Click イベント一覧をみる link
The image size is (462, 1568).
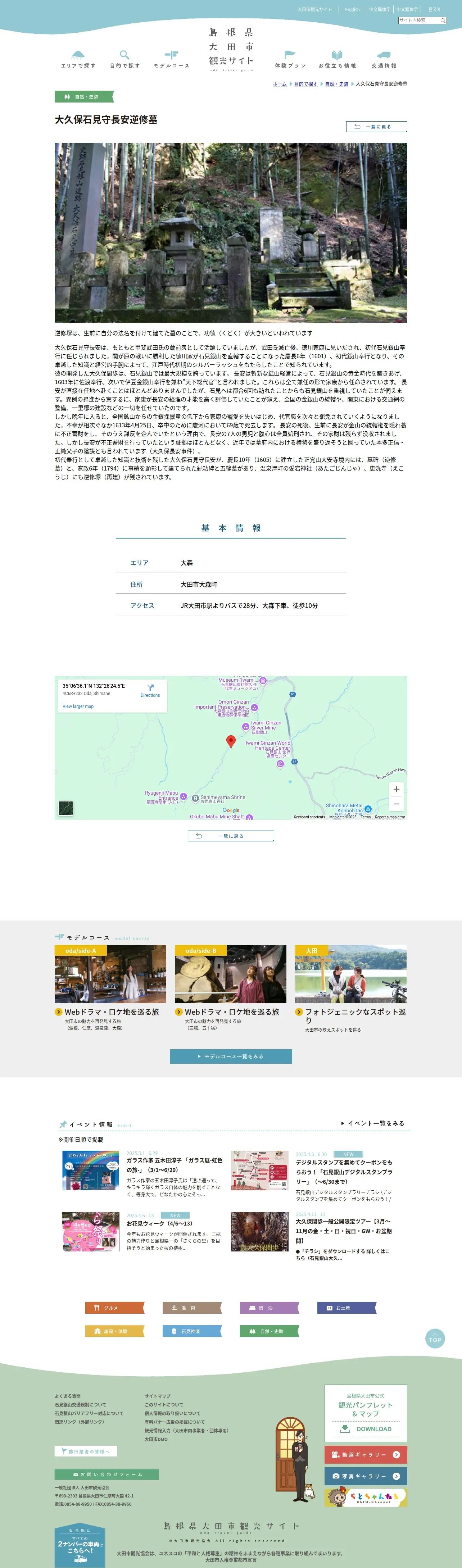[372, 1123]
